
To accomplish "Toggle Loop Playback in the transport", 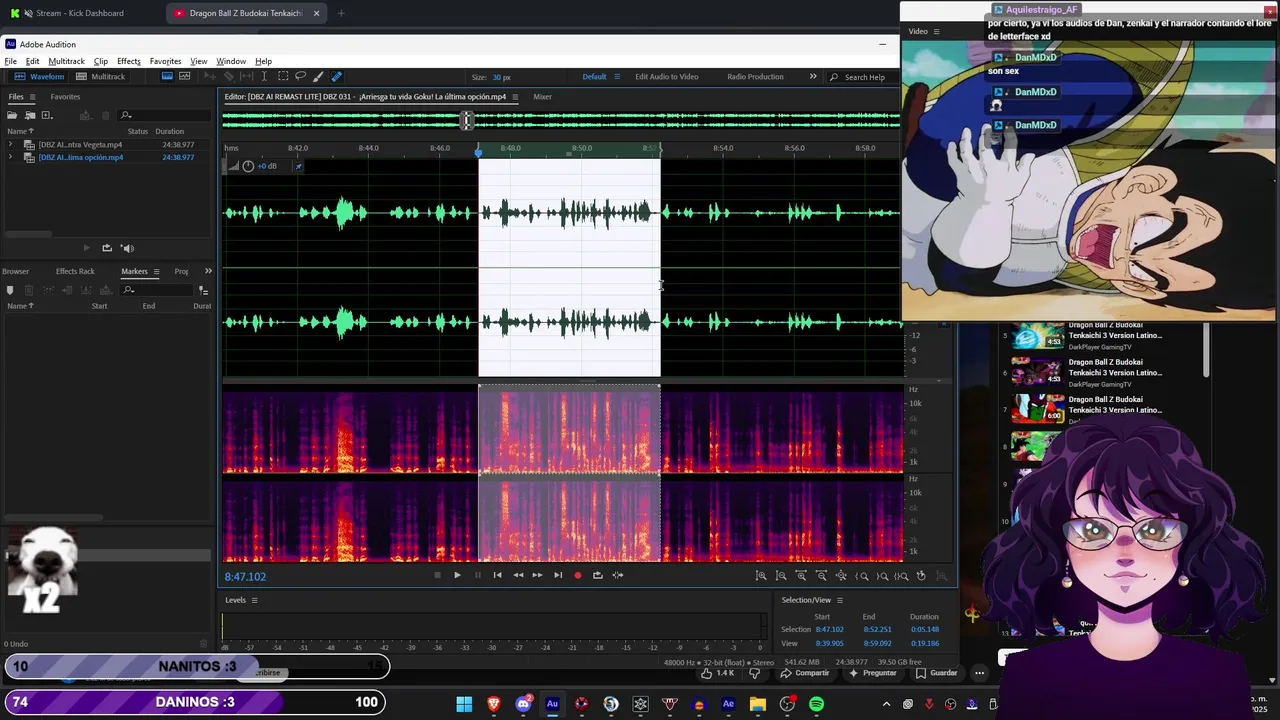I will point(597,575).
